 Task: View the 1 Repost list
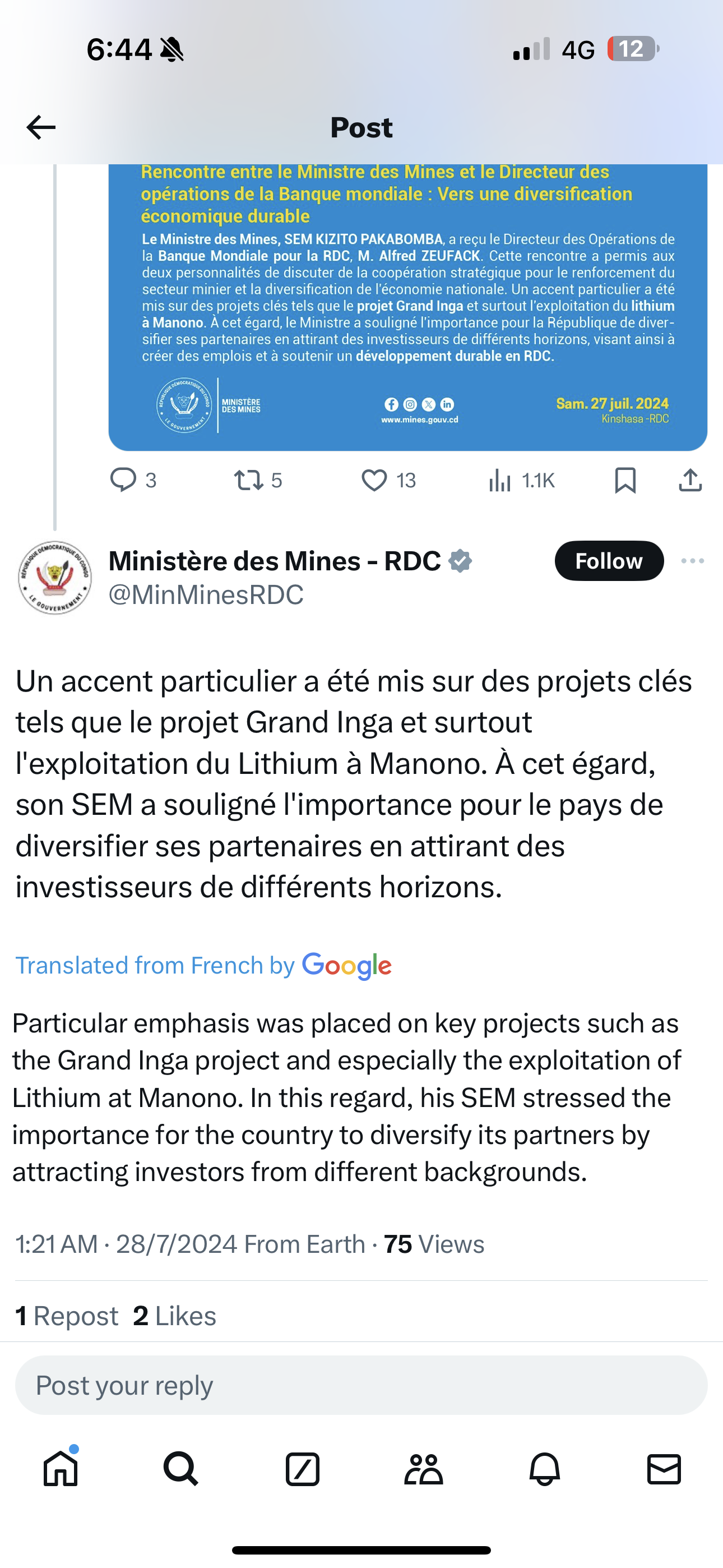(66, 1316)
